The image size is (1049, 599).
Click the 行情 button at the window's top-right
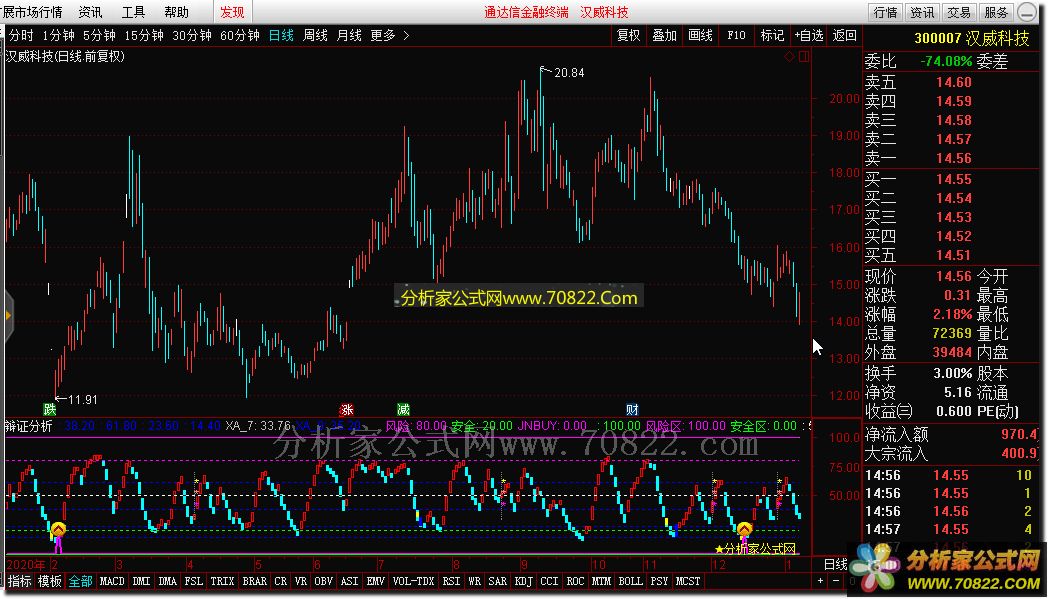click(886, 12)
